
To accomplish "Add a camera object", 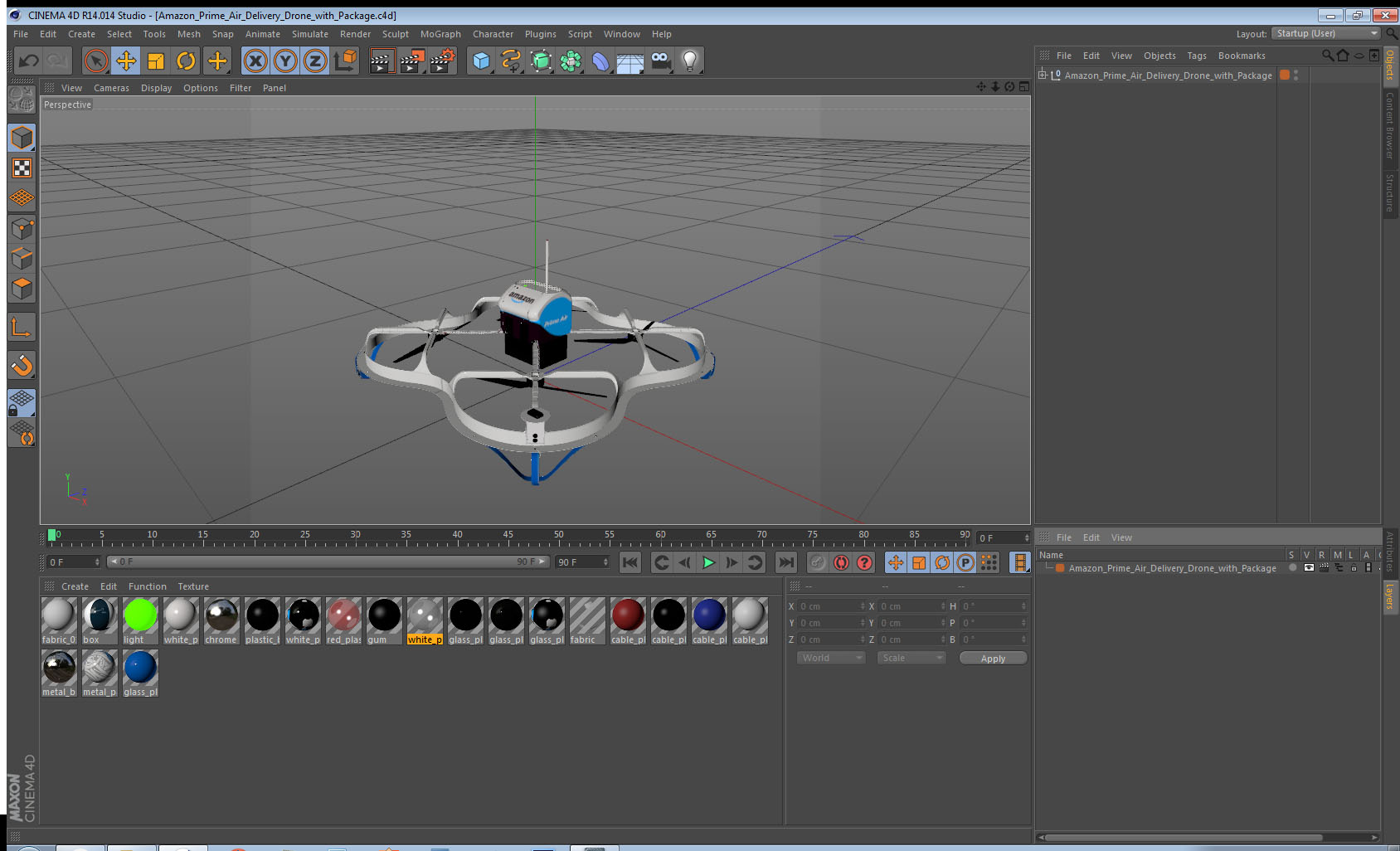I will [x=660, y=61].
